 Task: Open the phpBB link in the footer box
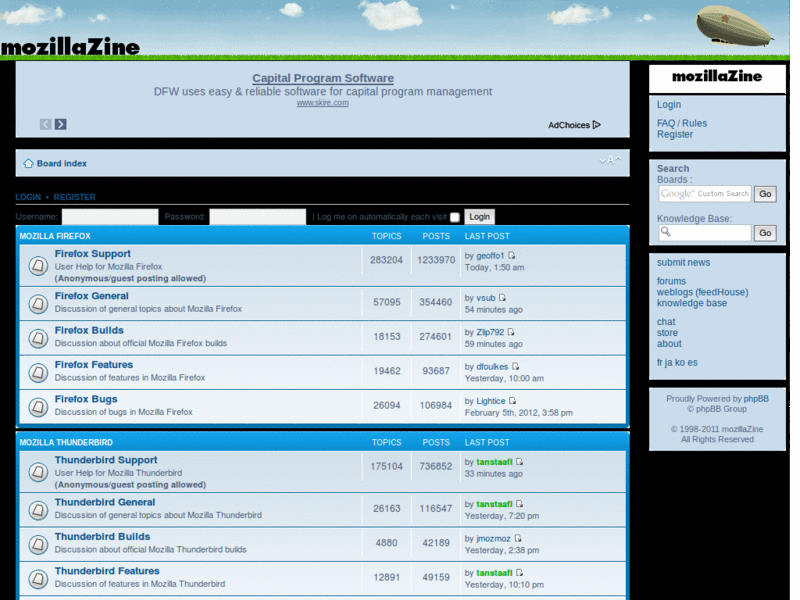[756, 399]
